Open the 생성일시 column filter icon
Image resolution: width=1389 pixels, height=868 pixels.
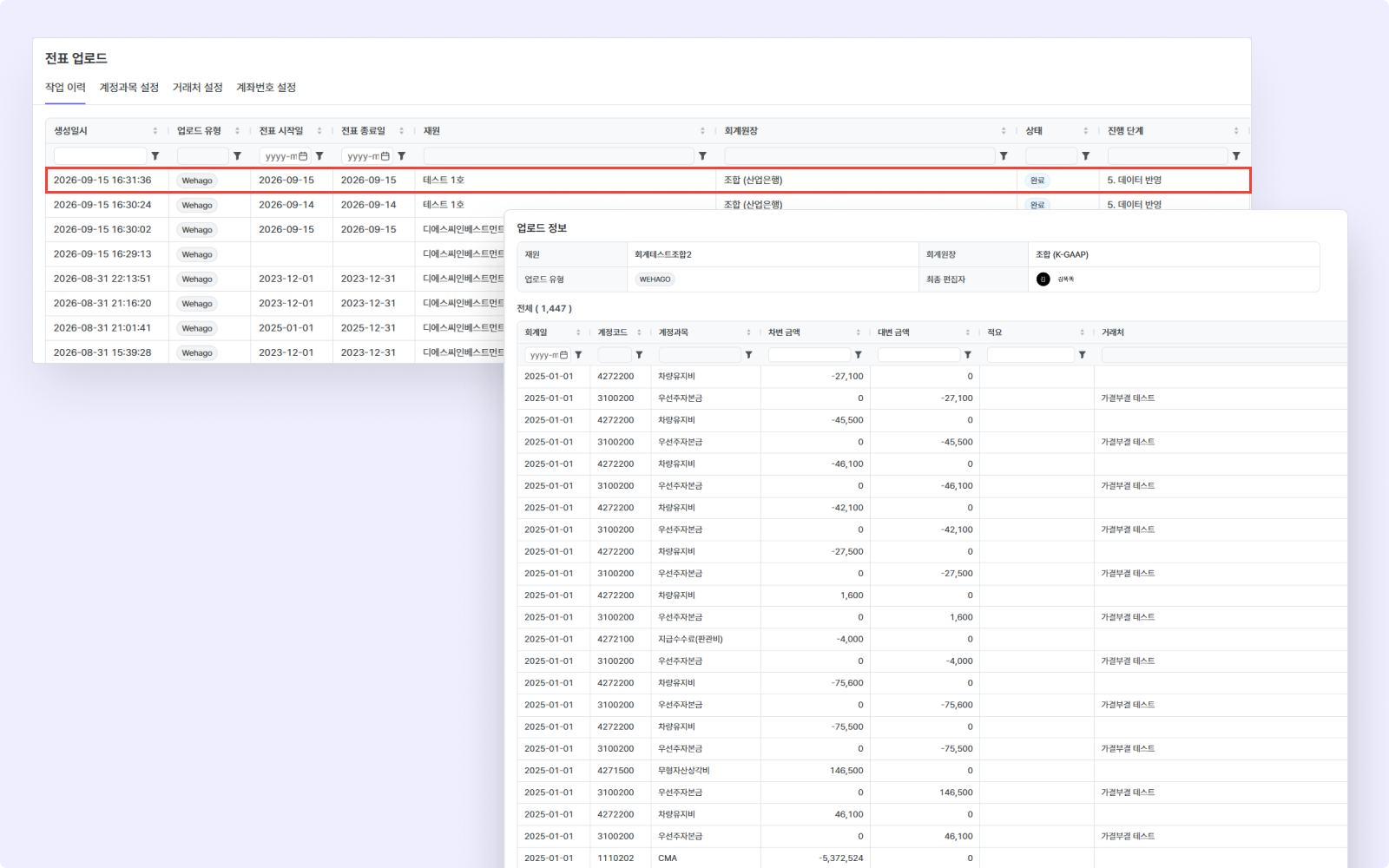[x=155, y=156]
